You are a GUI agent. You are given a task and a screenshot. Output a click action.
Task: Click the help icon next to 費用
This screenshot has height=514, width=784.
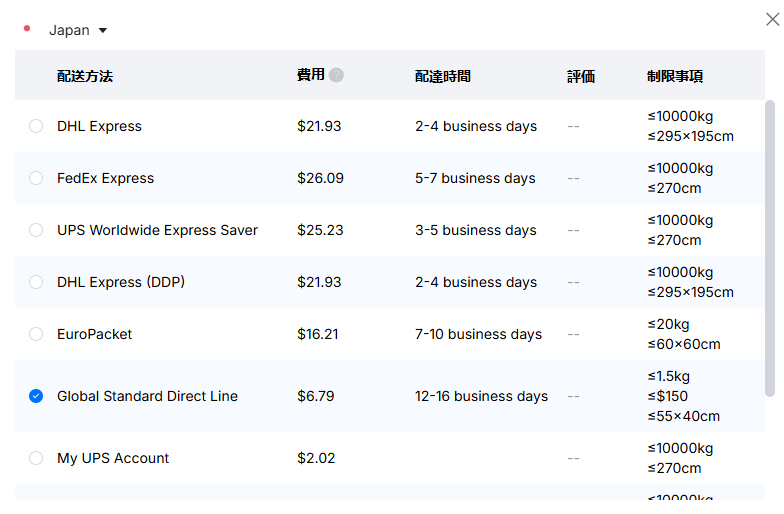pyautogui.click(x=336, y=75)
